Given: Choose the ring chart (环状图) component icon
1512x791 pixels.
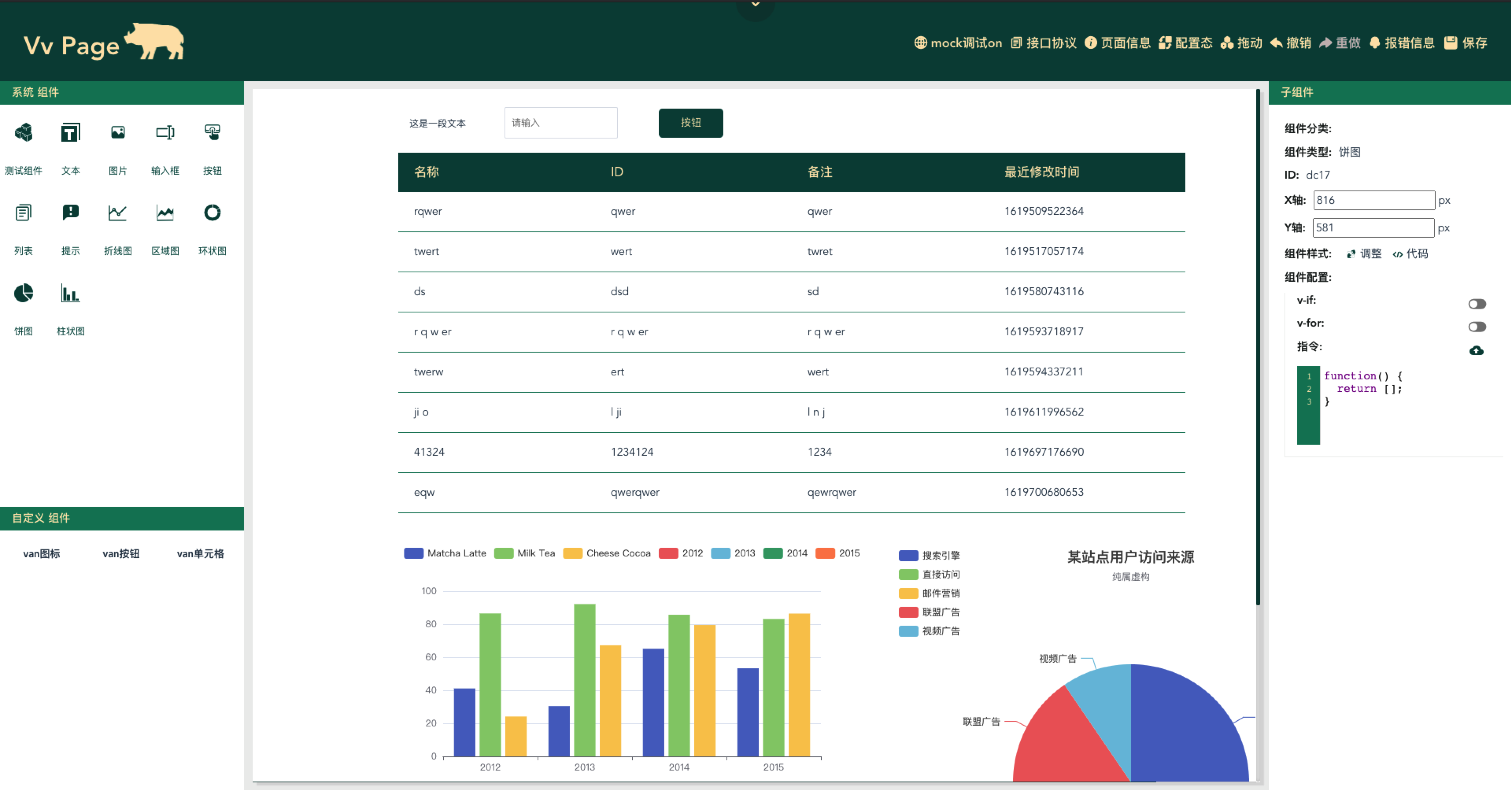Looking at the screenshot, I should coord(212,213).
